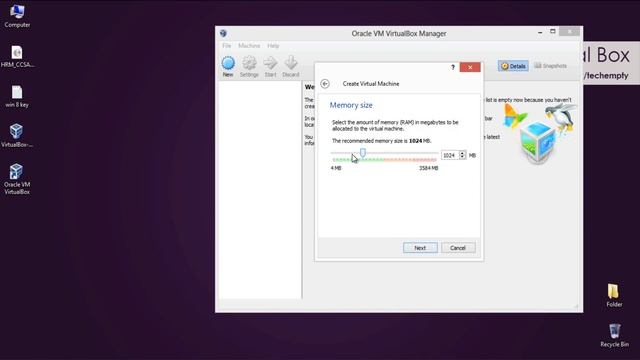
Task: Decrease memory with the spinner down arrow
Action: tap(462, 157)
